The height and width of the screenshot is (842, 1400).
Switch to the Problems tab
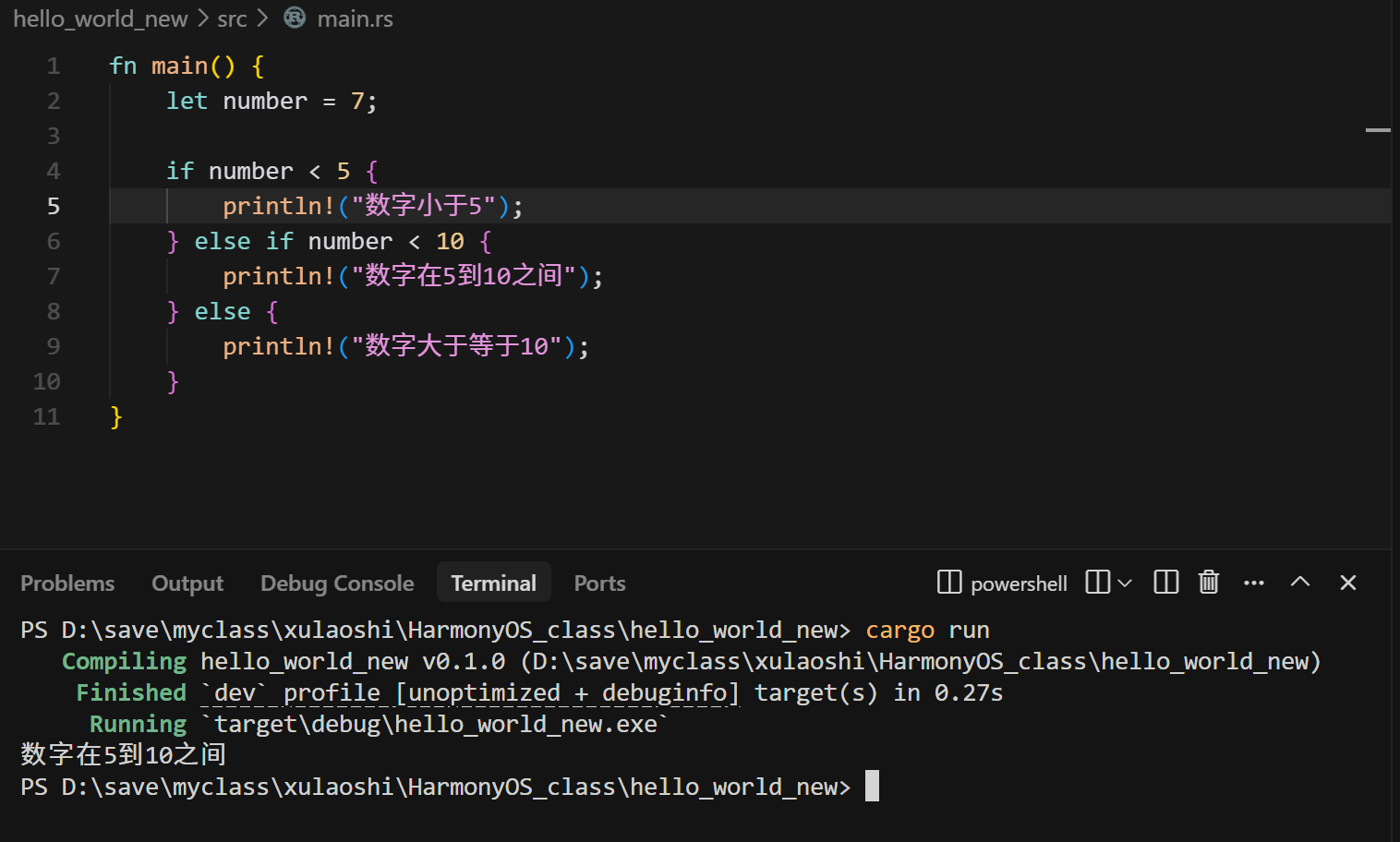click(x=67, y=583)
